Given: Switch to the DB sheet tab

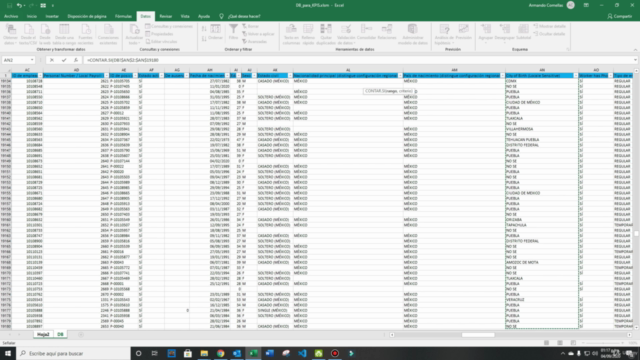Looking at the screenshot, I should point(60,334).
